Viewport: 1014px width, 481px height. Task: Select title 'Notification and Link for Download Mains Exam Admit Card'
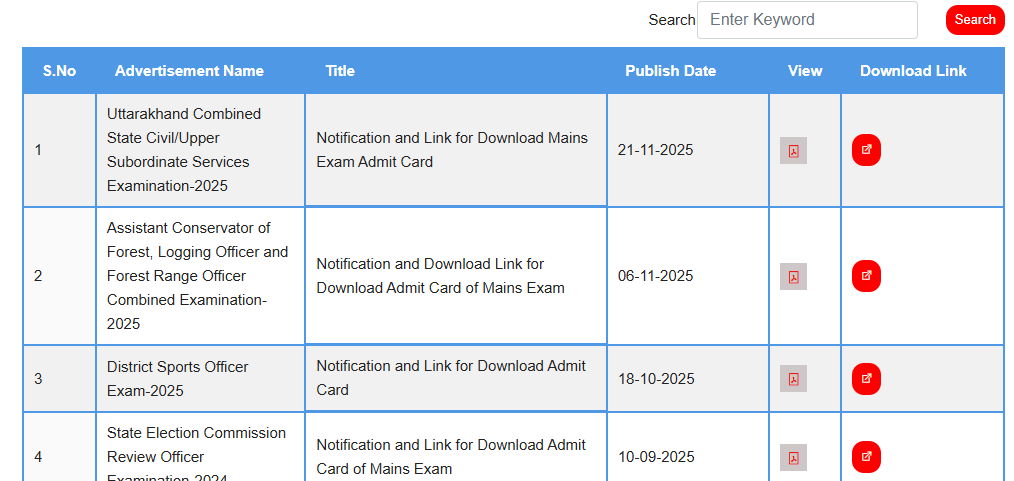[x=452, y=150]
